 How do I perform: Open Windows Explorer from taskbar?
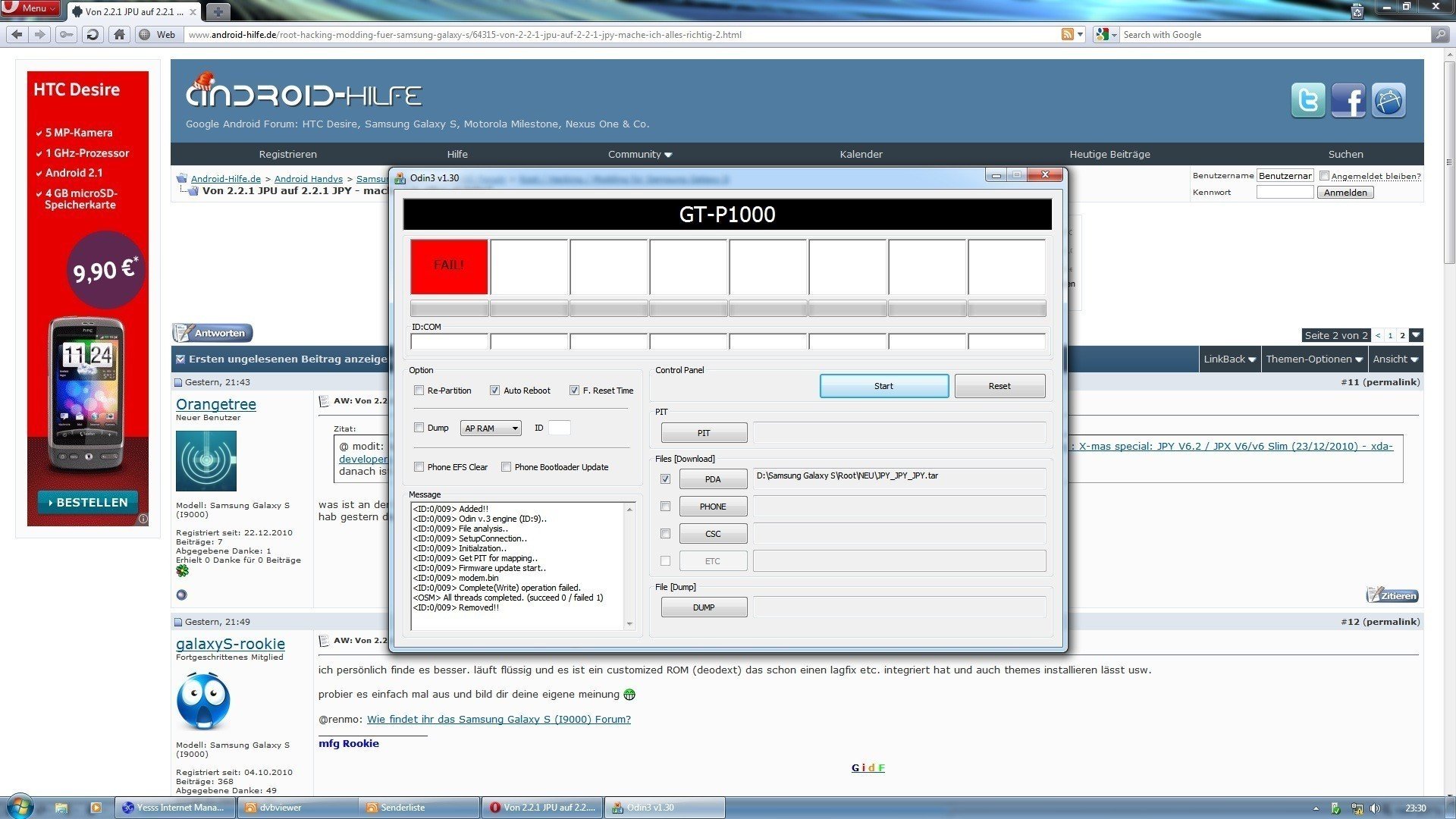(x=61, y=808)
